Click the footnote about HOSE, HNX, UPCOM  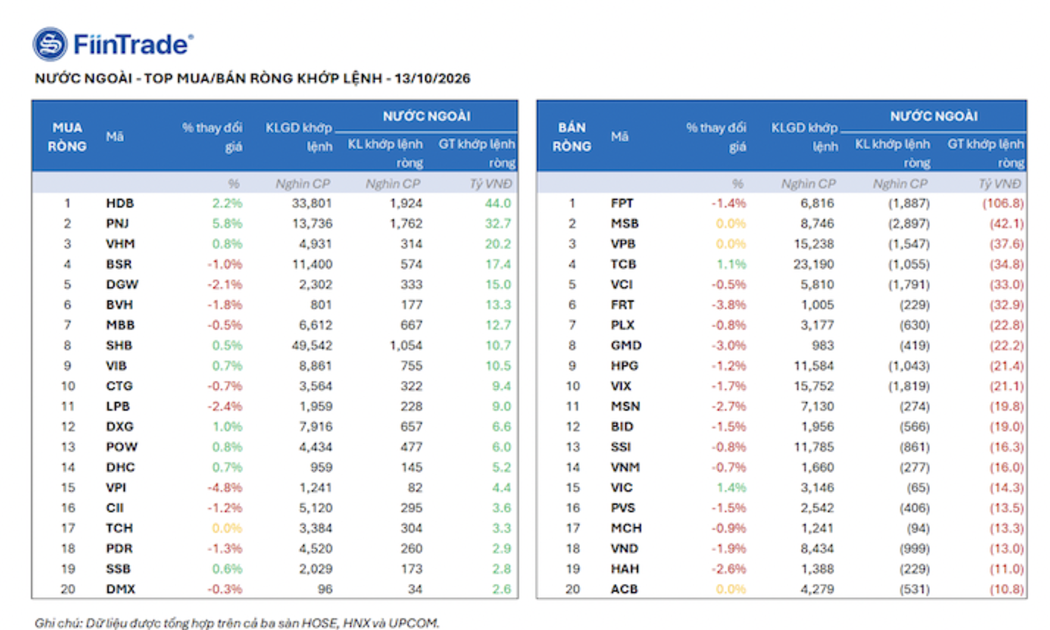(x=237, y=623)
